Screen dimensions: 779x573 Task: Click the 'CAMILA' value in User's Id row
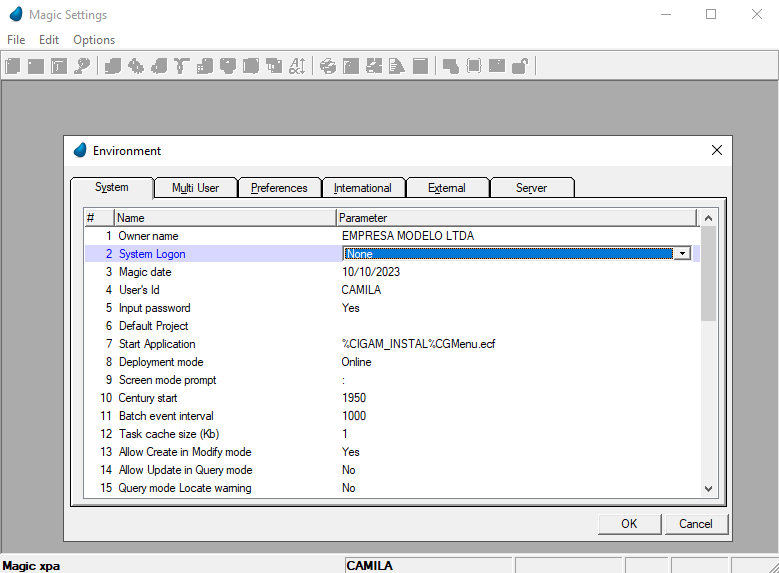[361, 290]
